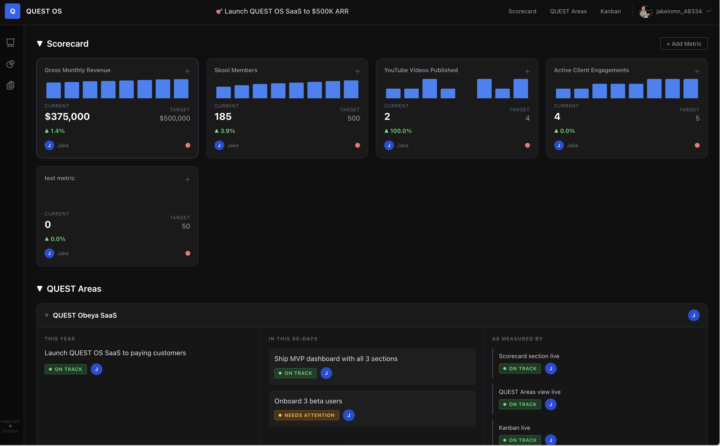Click the QUEST Areas view live text
The height and width of the screenshot is (446, 720).
(x=529, y=392)
